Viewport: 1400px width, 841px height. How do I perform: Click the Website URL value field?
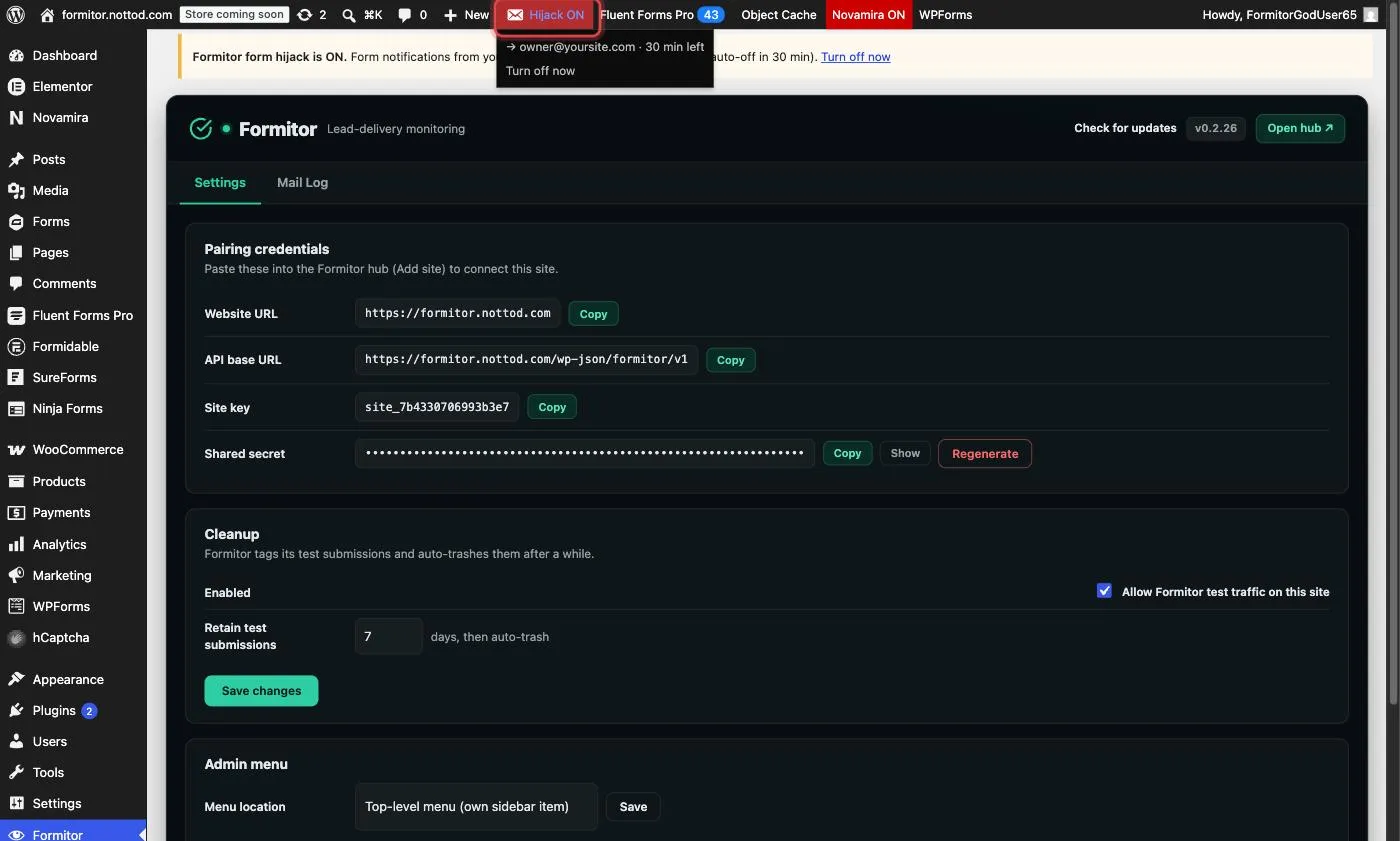pos(458,313)
